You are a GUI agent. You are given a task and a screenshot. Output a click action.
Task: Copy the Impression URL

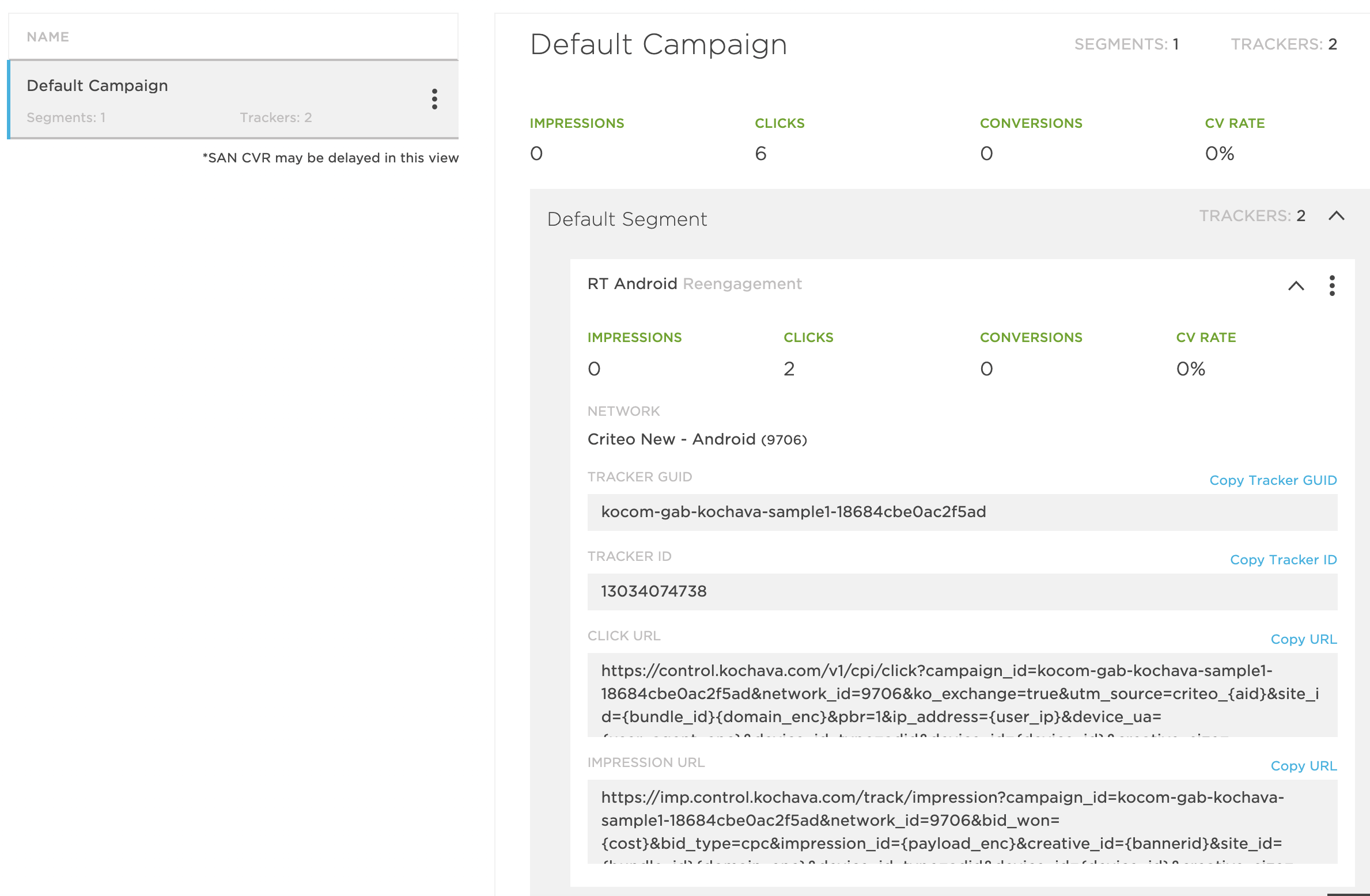click(1304, 766)
